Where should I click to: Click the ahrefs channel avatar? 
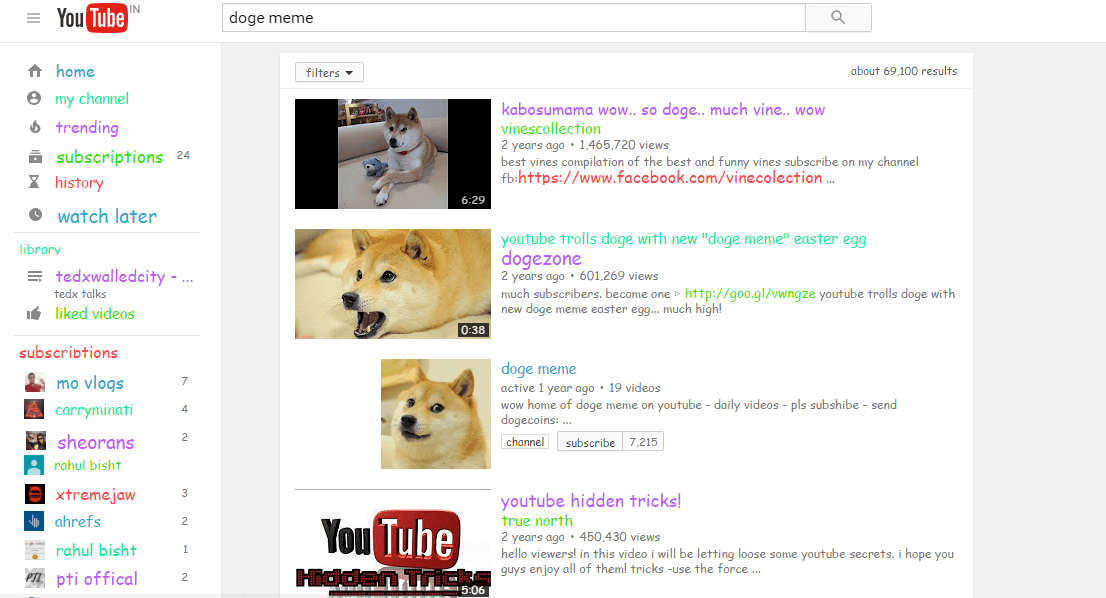coord(34,521)
